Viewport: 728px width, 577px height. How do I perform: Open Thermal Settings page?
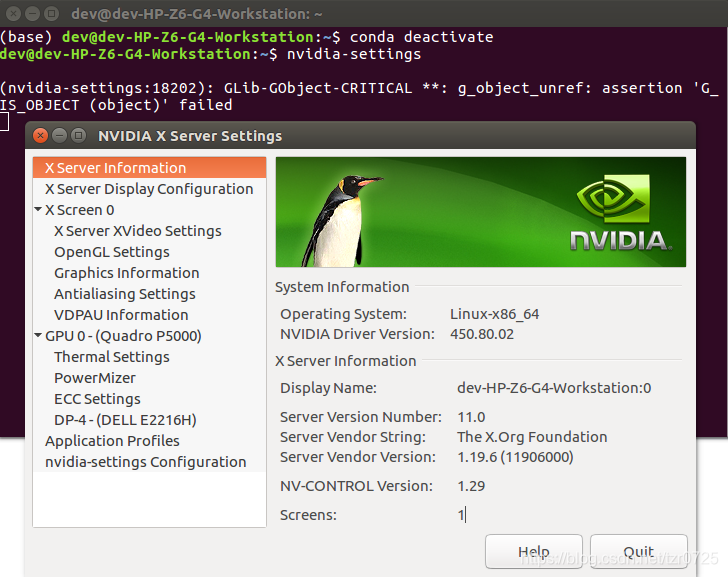click(111, 357)
